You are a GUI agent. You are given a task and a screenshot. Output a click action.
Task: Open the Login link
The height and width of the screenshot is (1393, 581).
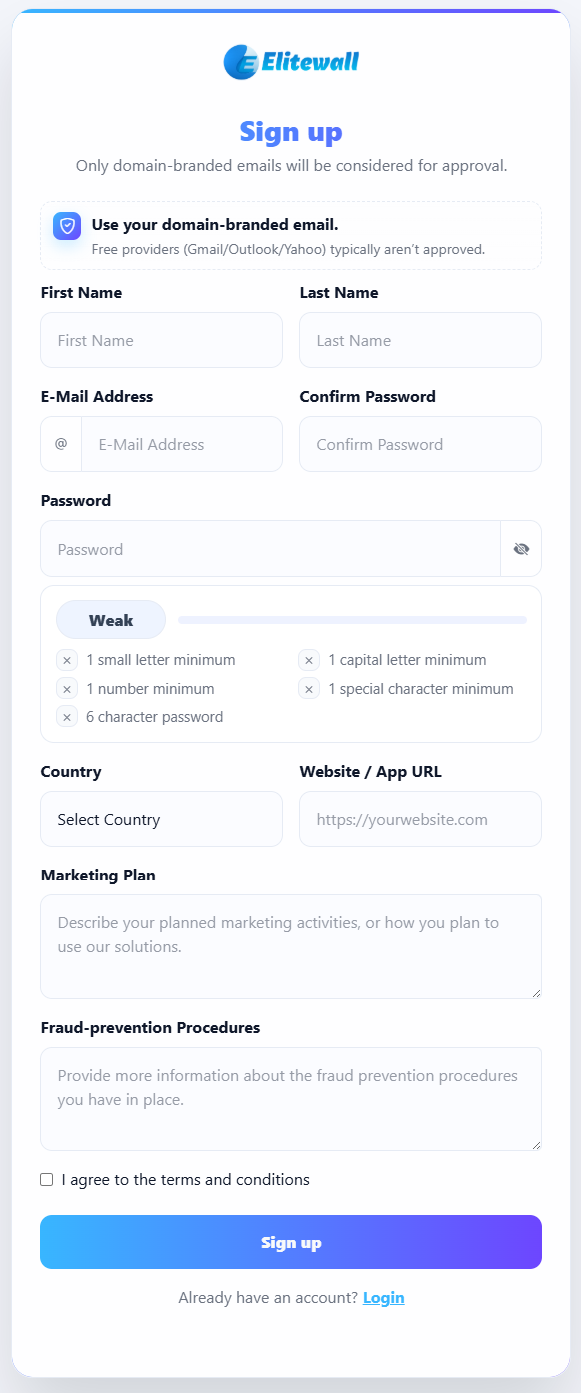tap(384, 1297)
